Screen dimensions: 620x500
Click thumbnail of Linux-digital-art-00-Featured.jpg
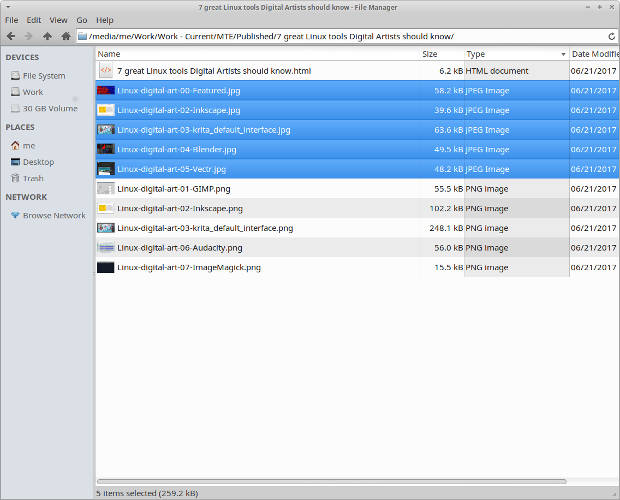(x=106, y=91)
